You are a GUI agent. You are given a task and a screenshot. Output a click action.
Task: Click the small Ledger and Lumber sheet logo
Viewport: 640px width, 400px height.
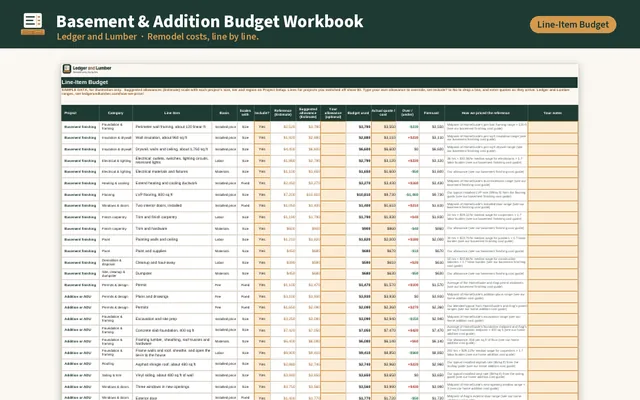point(87,69)
